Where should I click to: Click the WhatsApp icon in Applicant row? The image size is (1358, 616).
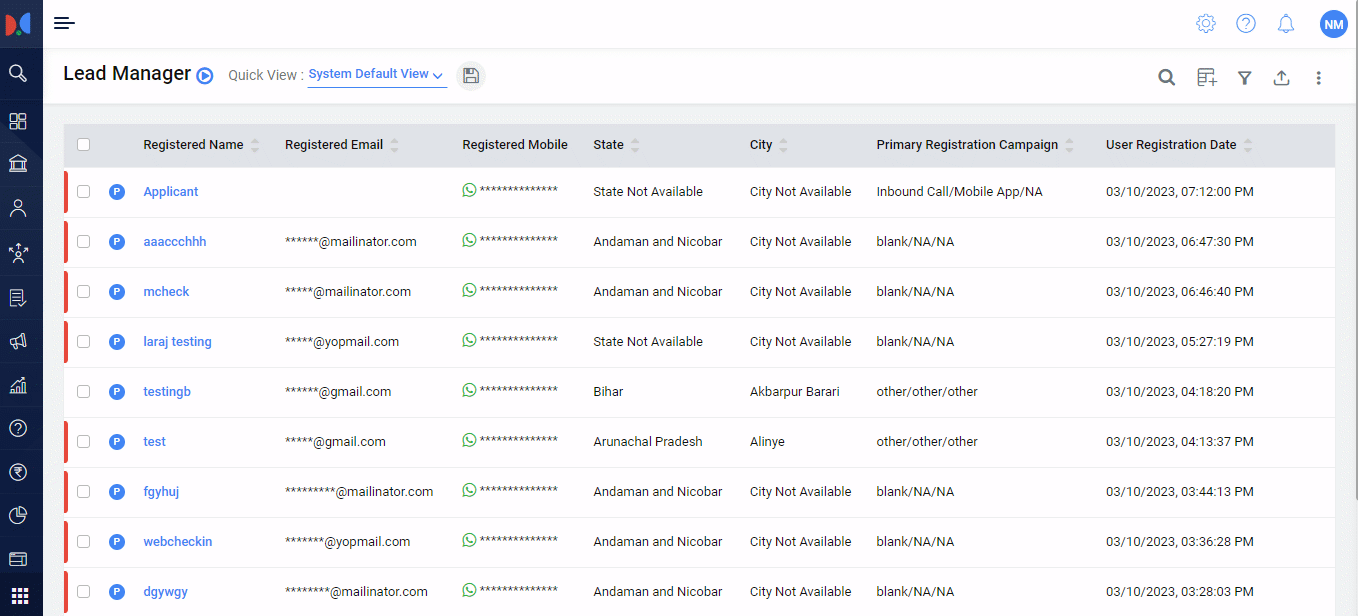469,190
